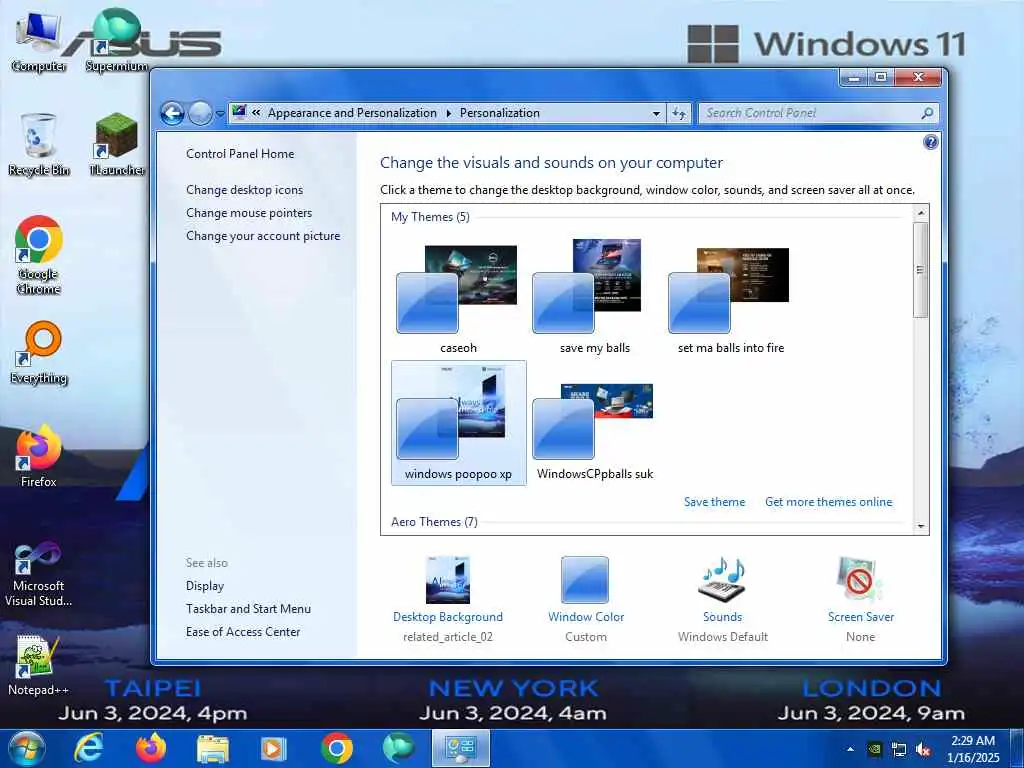Click the Help question mark icon
The image size is (1024, 768).
click(x=931, y=142)
